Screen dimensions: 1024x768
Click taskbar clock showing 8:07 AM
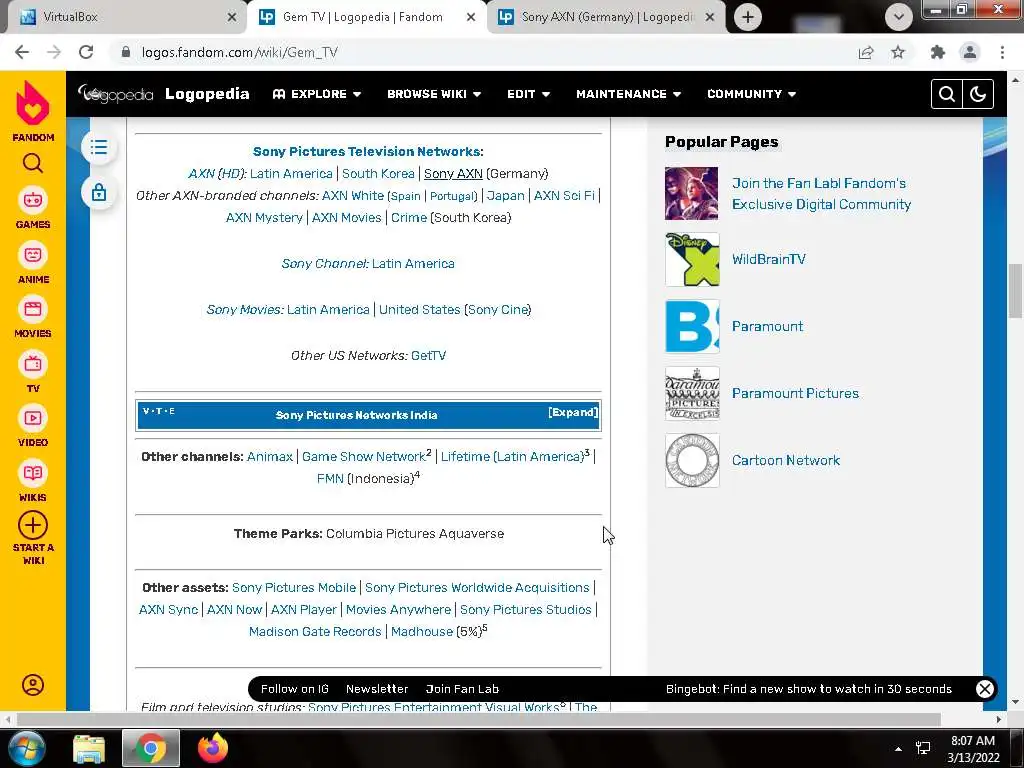tap(973, 749)
